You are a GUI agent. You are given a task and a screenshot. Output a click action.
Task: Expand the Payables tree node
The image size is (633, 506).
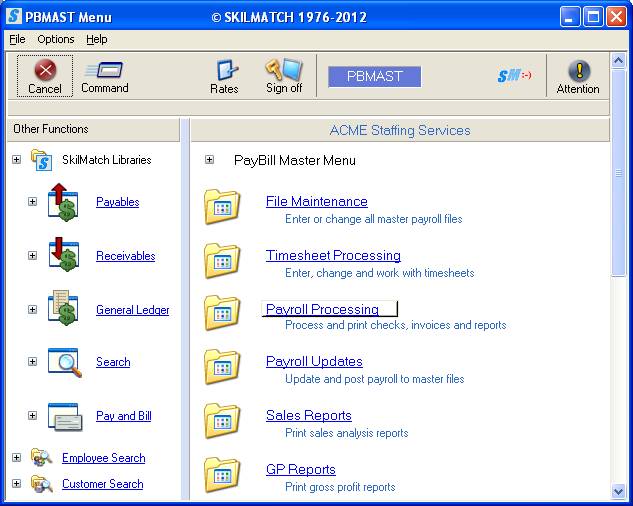tap(32, 201)
